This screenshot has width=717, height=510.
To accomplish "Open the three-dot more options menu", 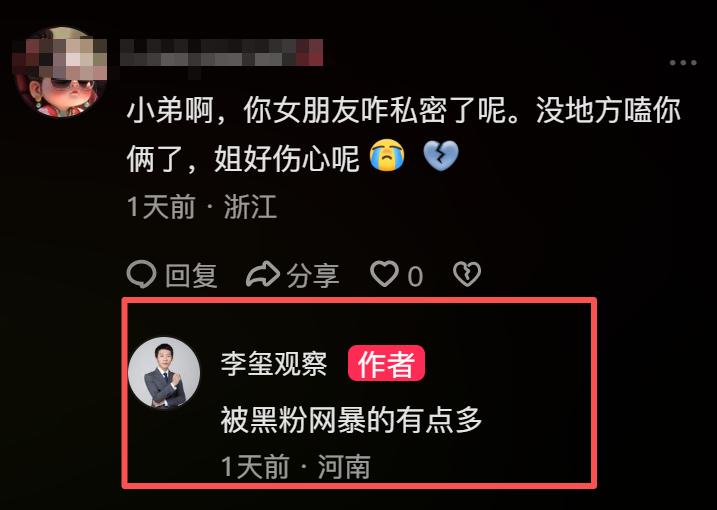I will [x=683, y=63].
